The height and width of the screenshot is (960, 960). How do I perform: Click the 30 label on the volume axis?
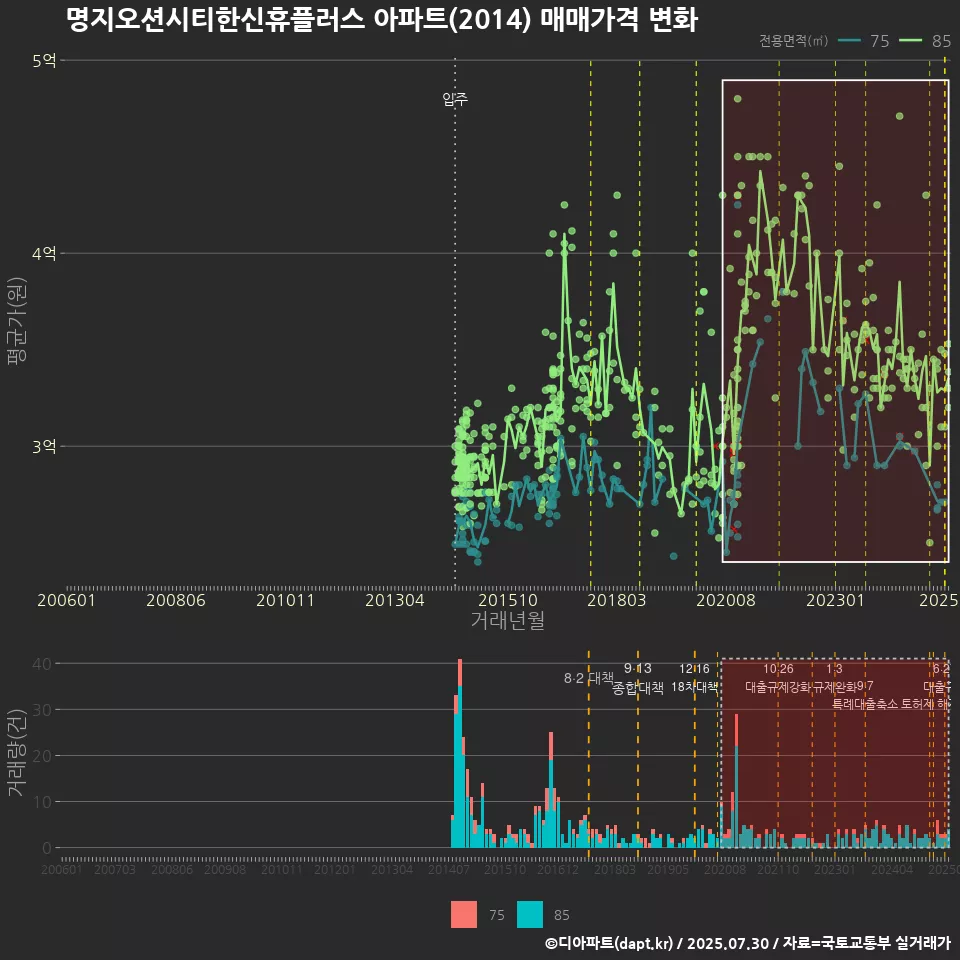coord(42,710)
